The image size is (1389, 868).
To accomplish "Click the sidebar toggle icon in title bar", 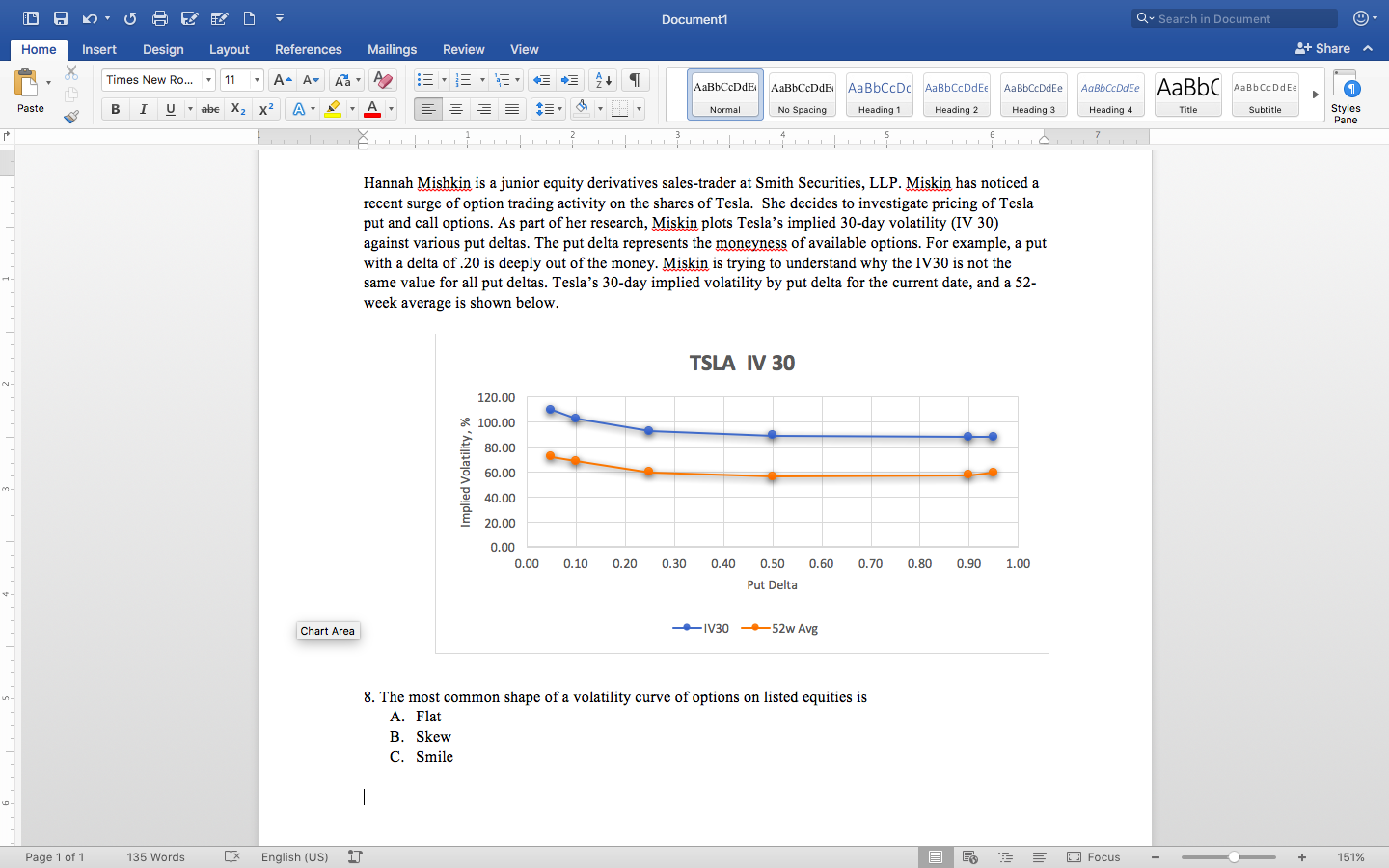I will 31,18.
